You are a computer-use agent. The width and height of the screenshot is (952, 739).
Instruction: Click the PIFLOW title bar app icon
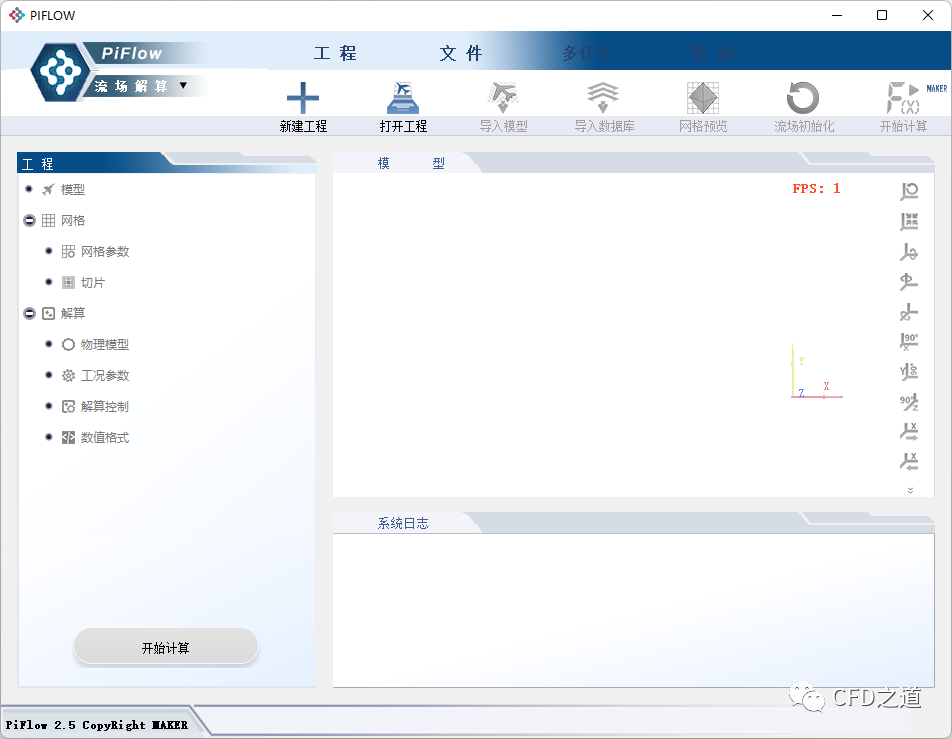16,15
